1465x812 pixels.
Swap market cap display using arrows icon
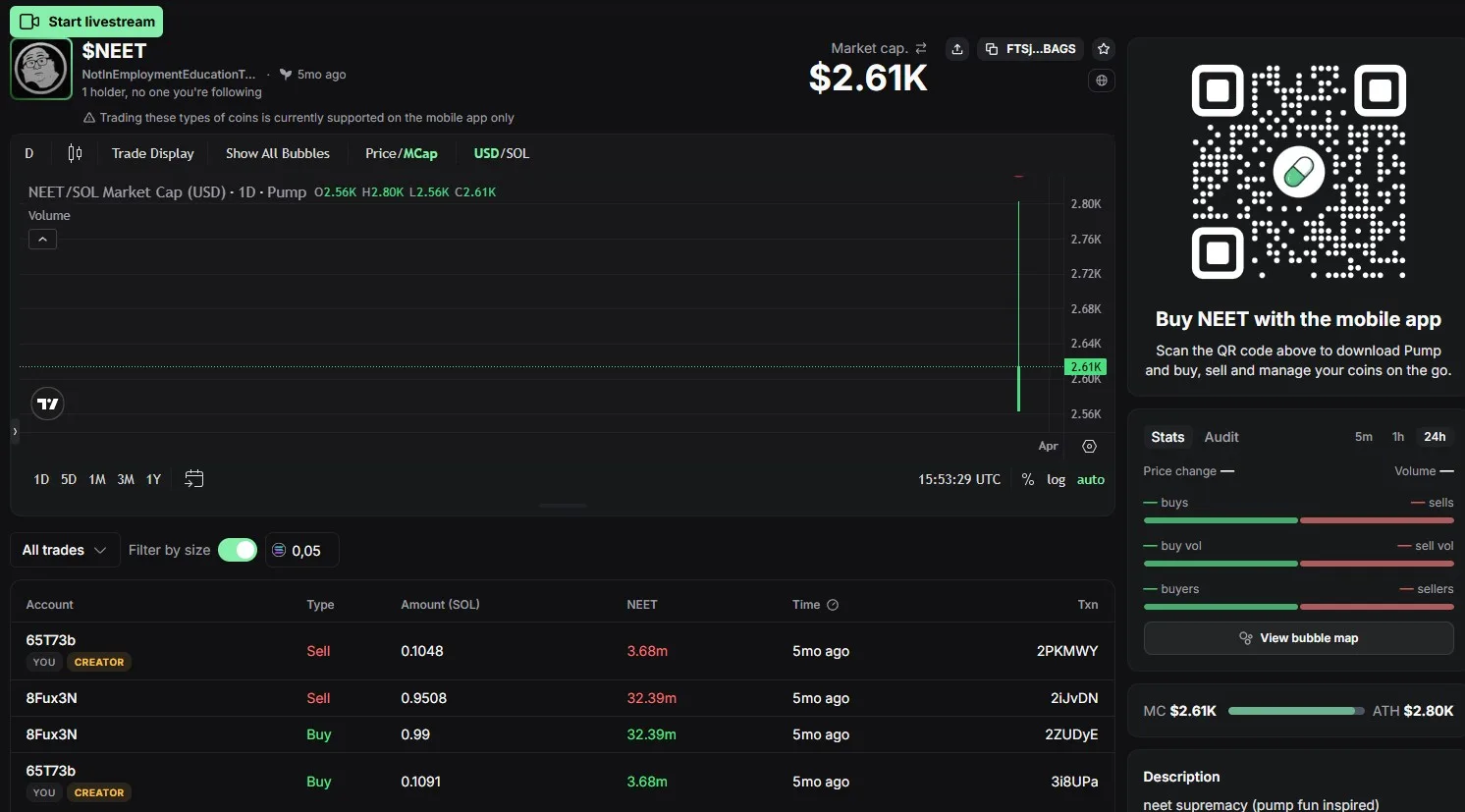[x=921, y=48]
